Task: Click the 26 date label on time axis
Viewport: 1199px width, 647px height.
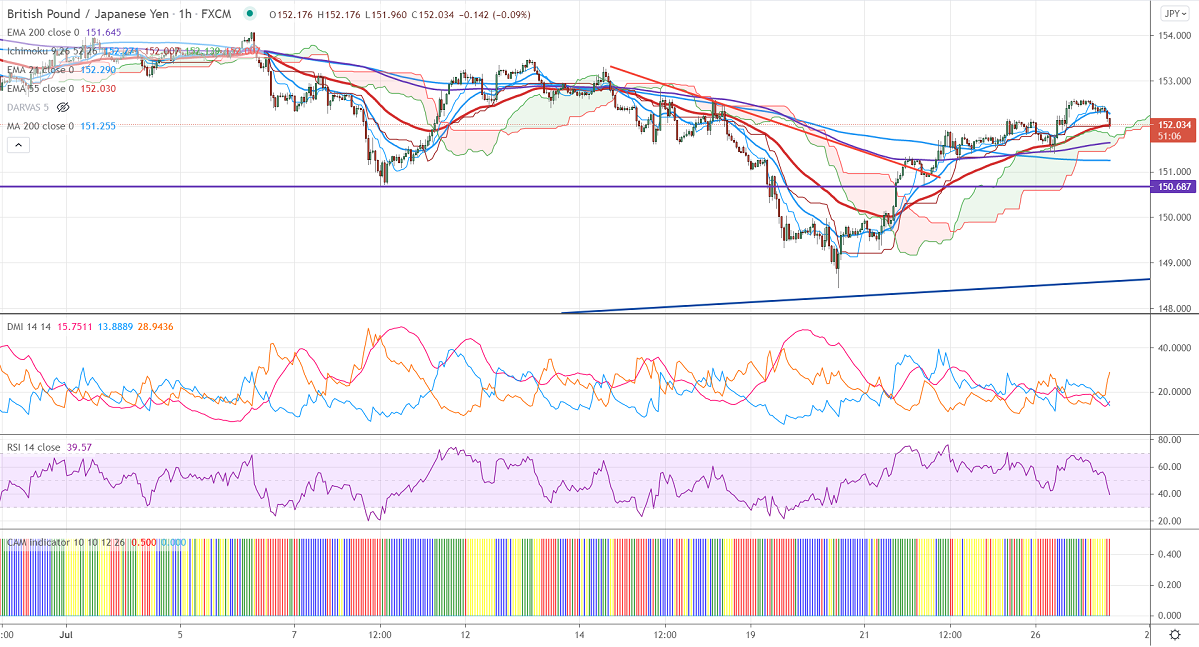Action: pos(1035,635)
